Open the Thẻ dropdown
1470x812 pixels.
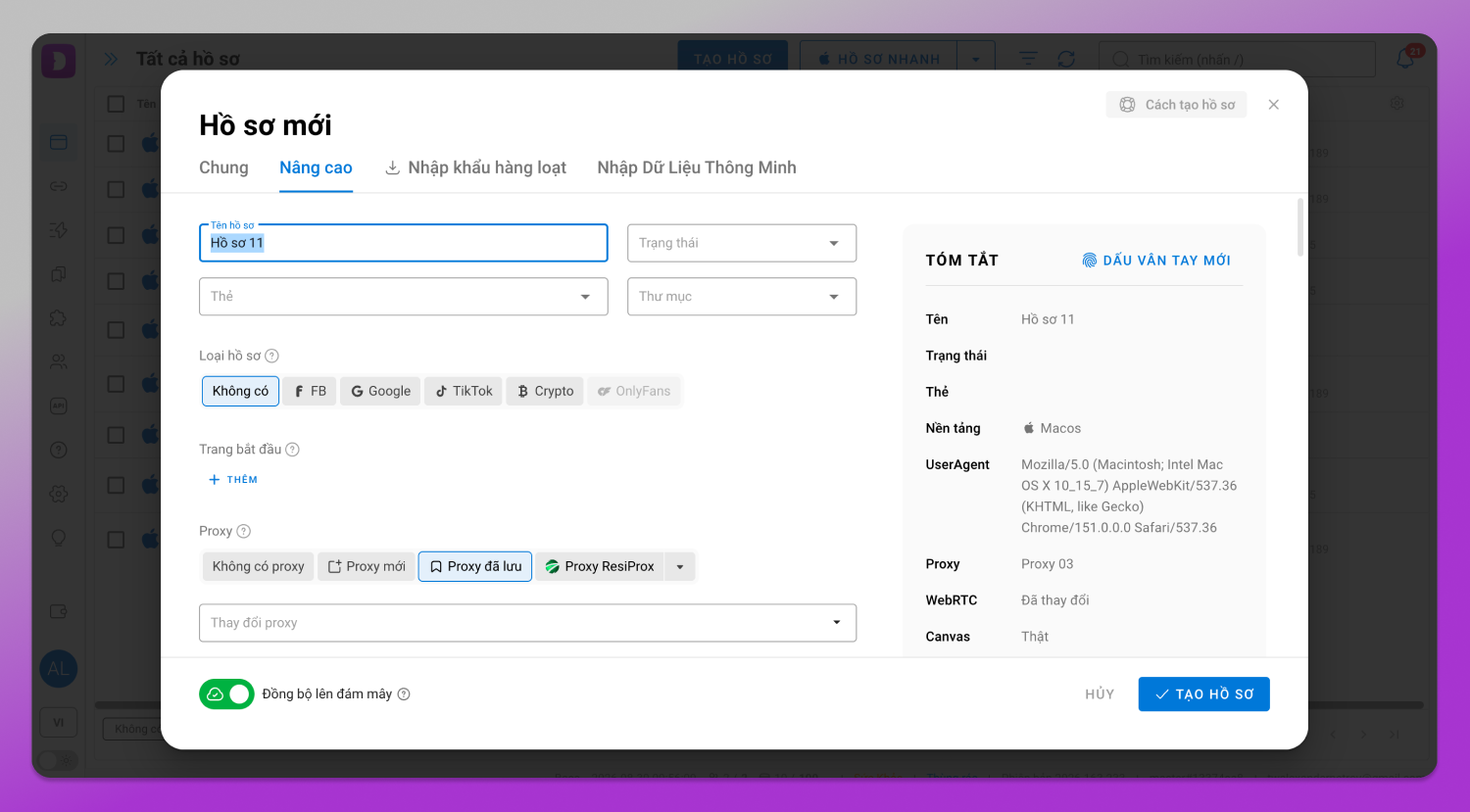tap(403, 297)
